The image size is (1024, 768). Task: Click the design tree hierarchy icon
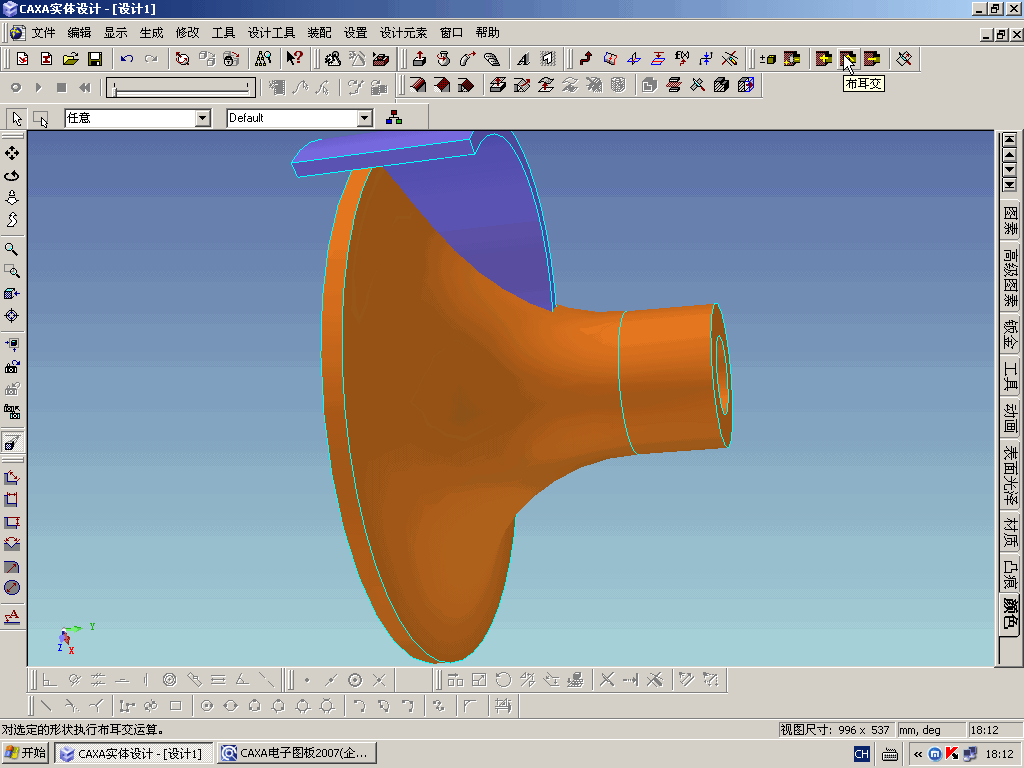[394, 118]
